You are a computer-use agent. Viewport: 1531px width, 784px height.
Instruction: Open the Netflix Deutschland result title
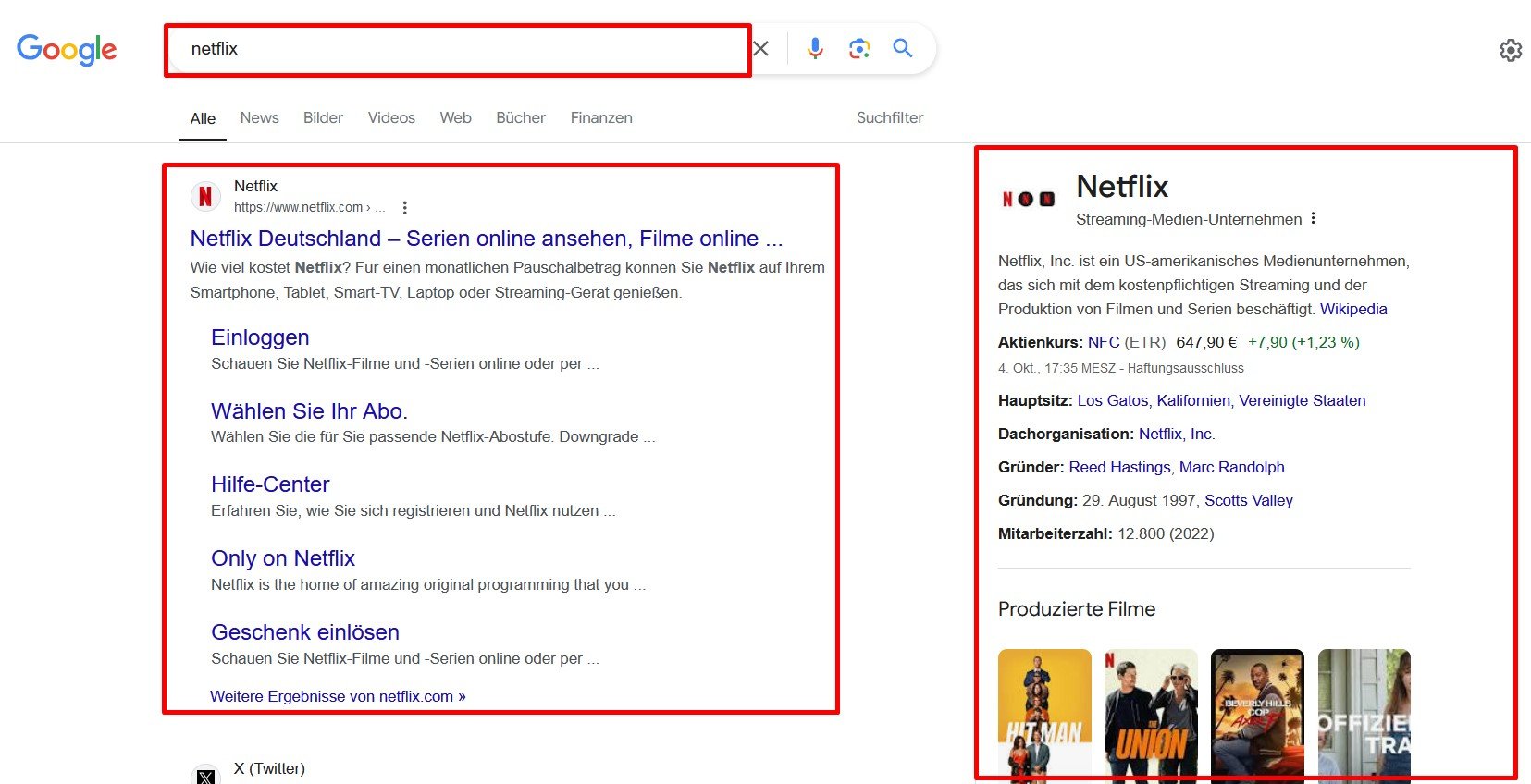(487, 239)
